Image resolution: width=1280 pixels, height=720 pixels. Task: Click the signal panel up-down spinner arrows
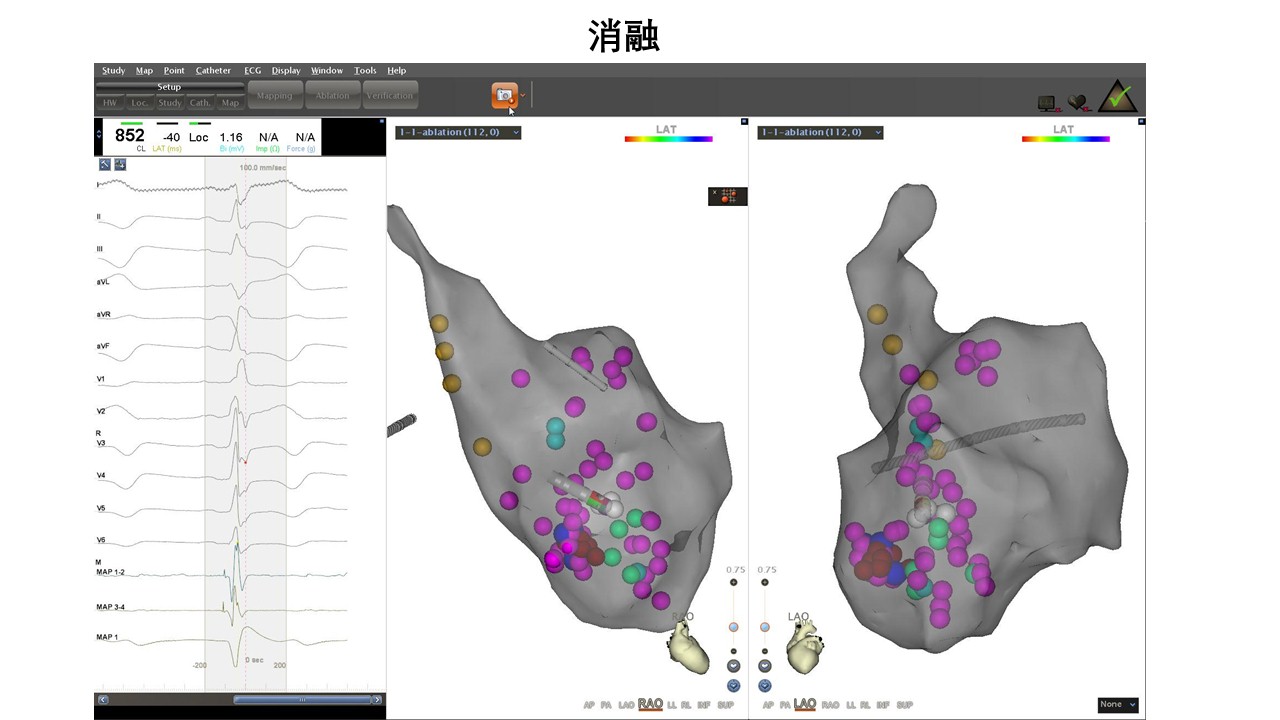(x=99, y=133)
